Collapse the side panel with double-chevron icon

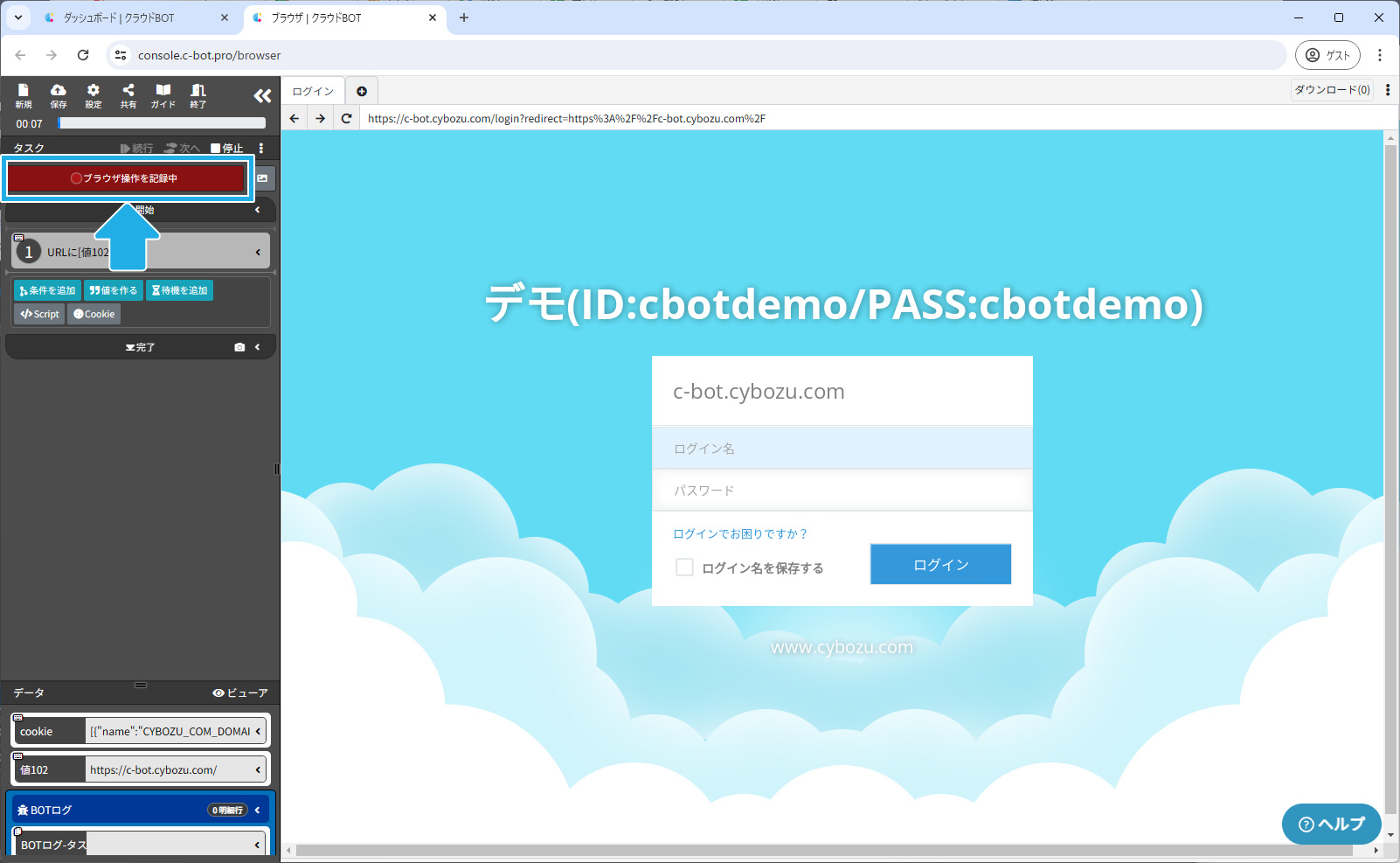coord(262,95)
